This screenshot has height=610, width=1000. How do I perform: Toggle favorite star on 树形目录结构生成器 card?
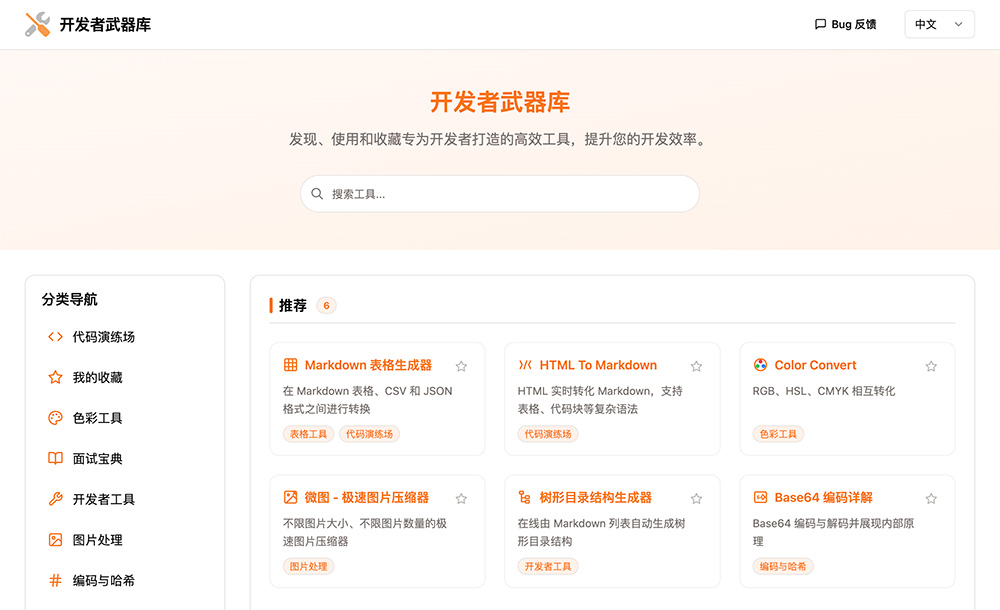pos(696,498)
